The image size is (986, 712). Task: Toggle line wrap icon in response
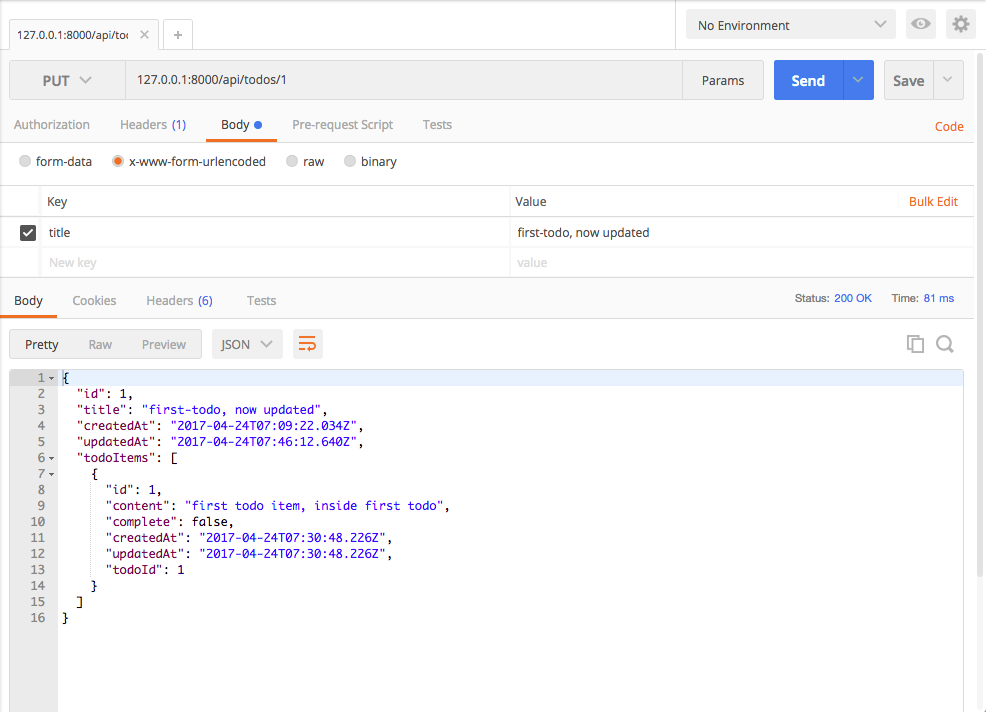307,344
